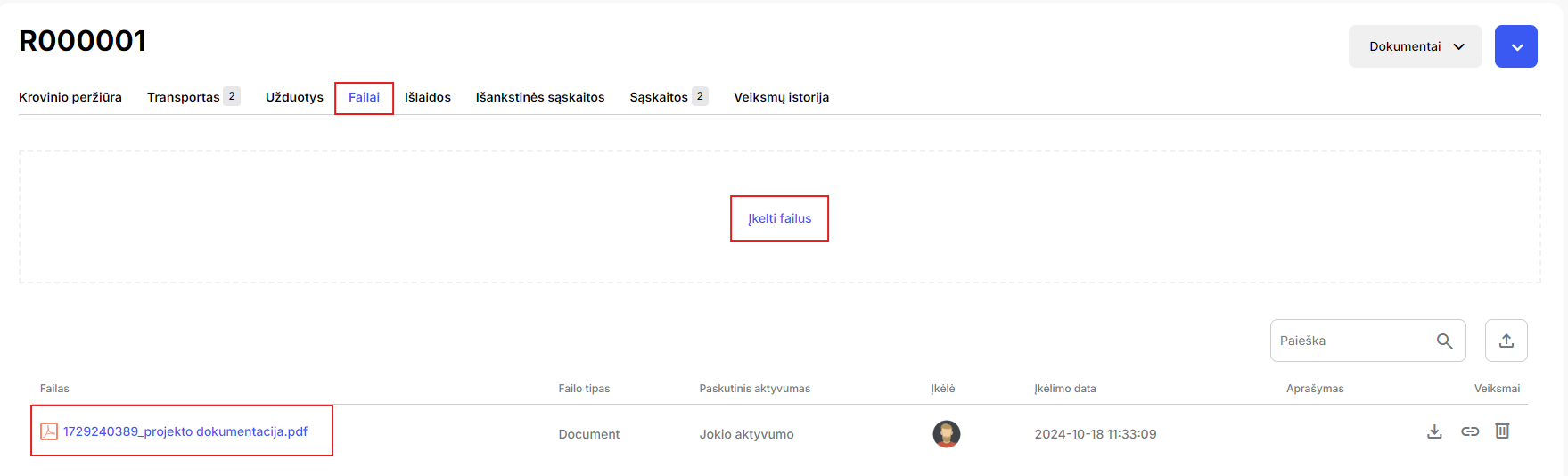Switch to Išankstinės sąskaitos tab
Image resolution: width=1568 pixels, height=476 pixels.
540,97
